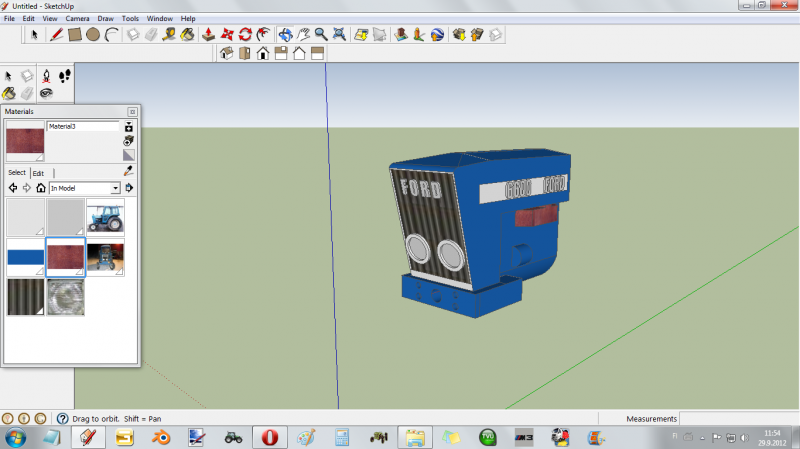This screenshot has height=449, width=800.
Task: Click Make Component in left side toolbar
Action: pos(27,76)
